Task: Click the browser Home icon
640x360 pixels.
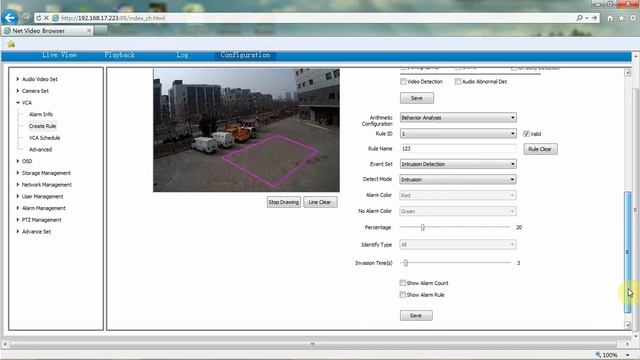Action: 610,18
